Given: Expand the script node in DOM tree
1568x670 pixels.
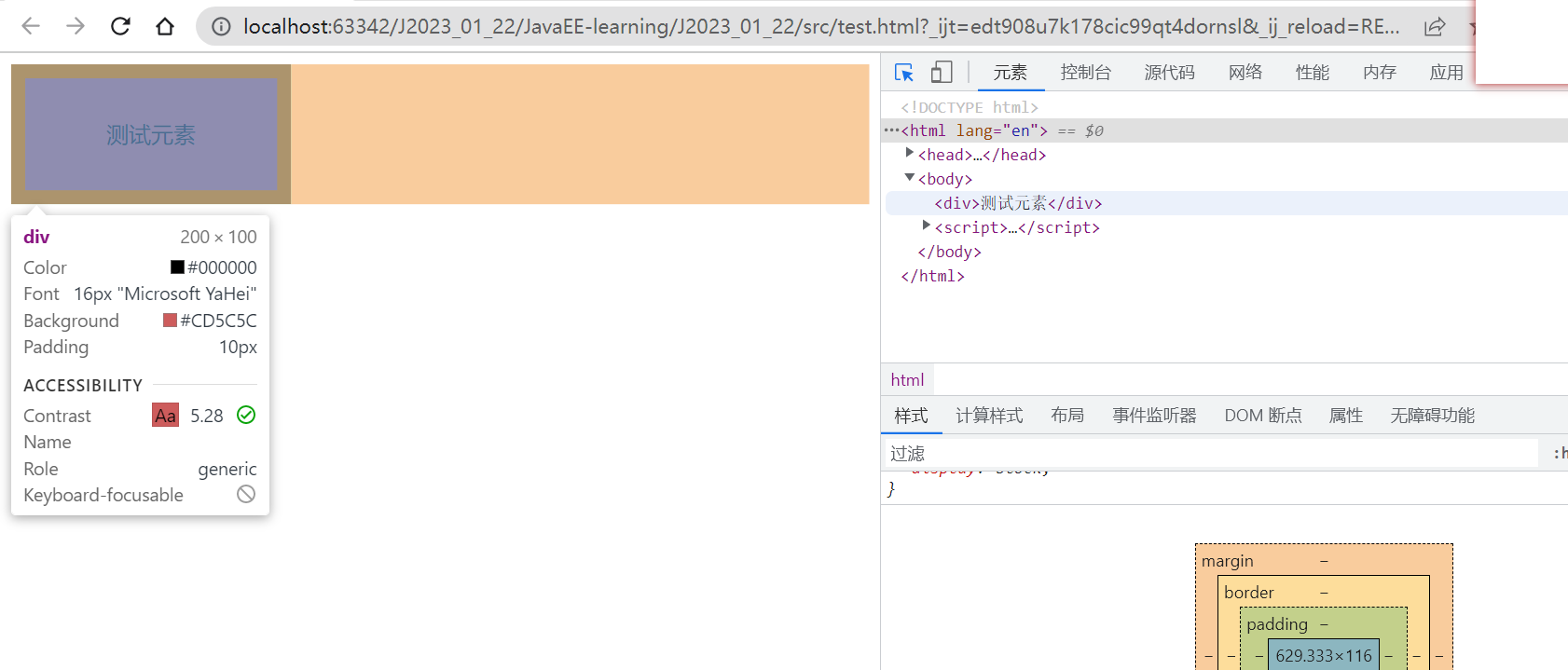Looking at the screenshot, I should [927, 226].
